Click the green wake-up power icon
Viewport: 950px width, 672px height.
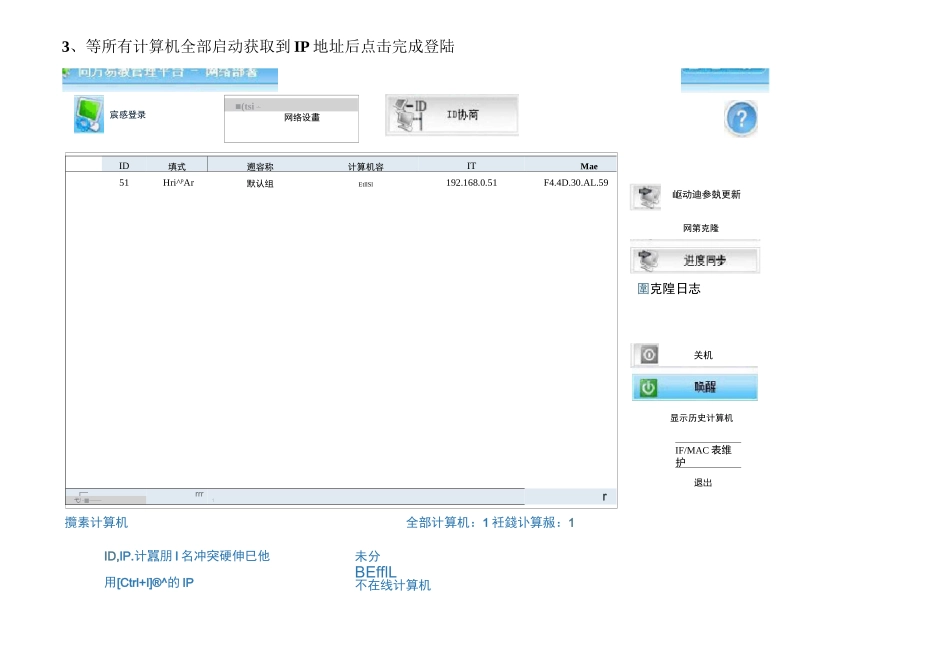click(x=648, y=387)
